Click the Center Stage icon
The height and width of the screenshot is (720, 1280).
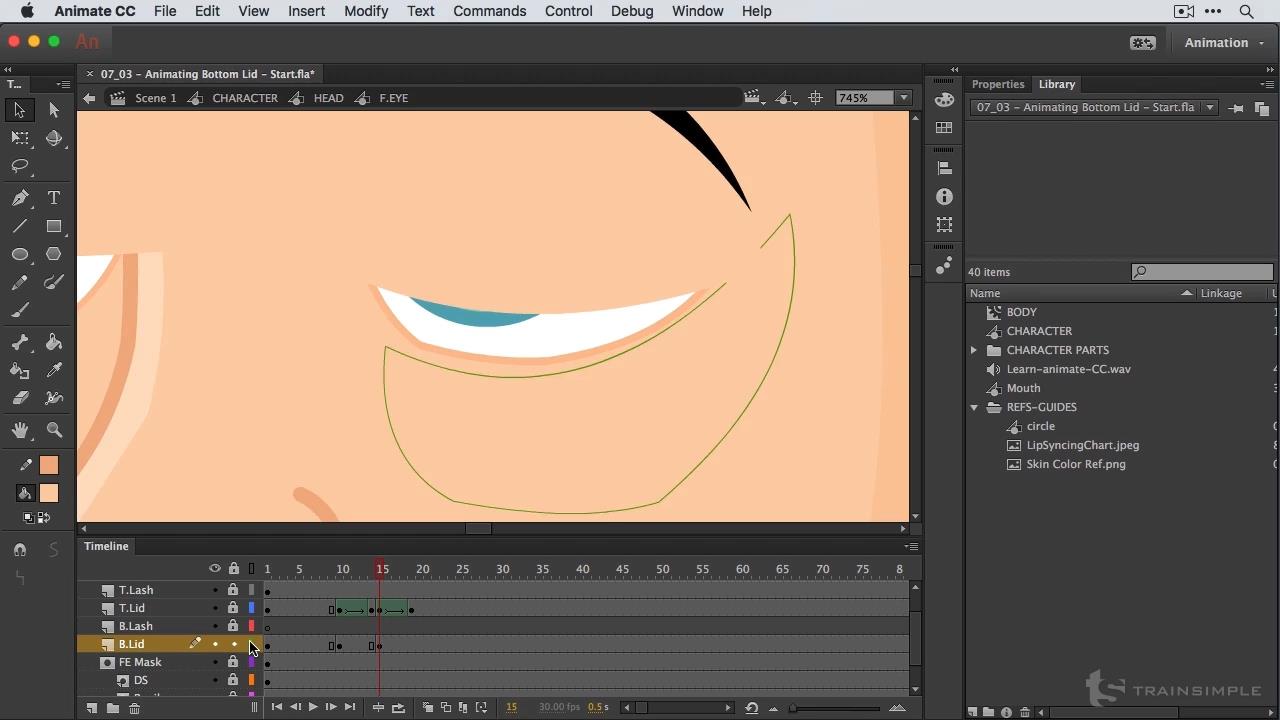click(816, 98)
